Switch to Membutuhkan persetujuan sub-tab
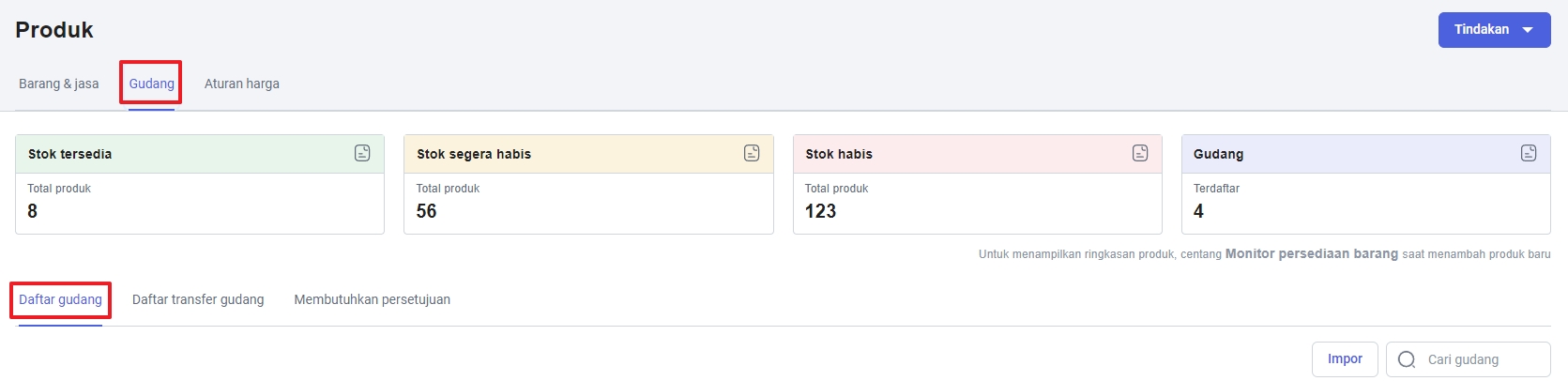 [x=373, y=299]
